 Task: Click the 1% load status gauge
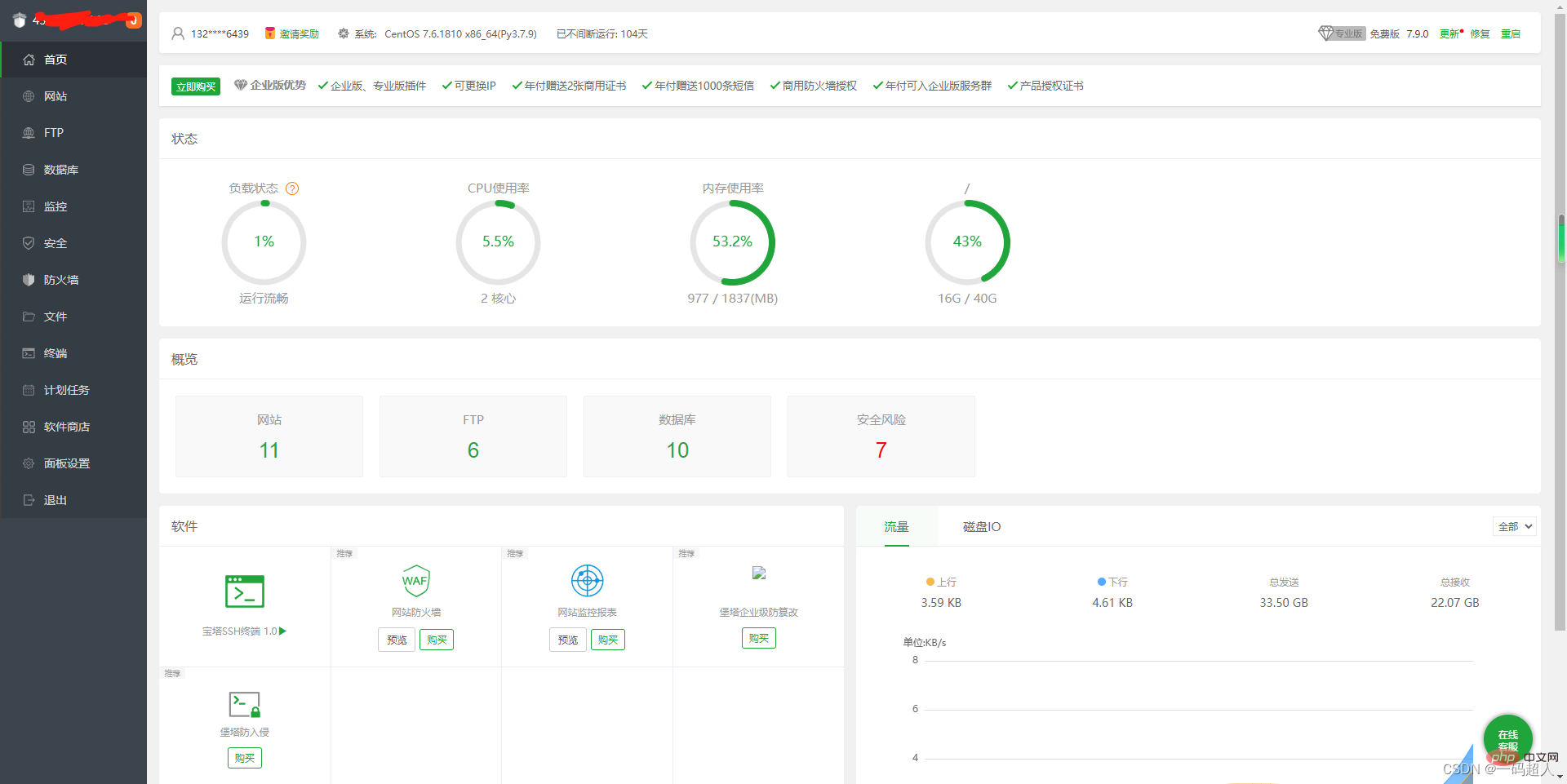coord(264,242)
